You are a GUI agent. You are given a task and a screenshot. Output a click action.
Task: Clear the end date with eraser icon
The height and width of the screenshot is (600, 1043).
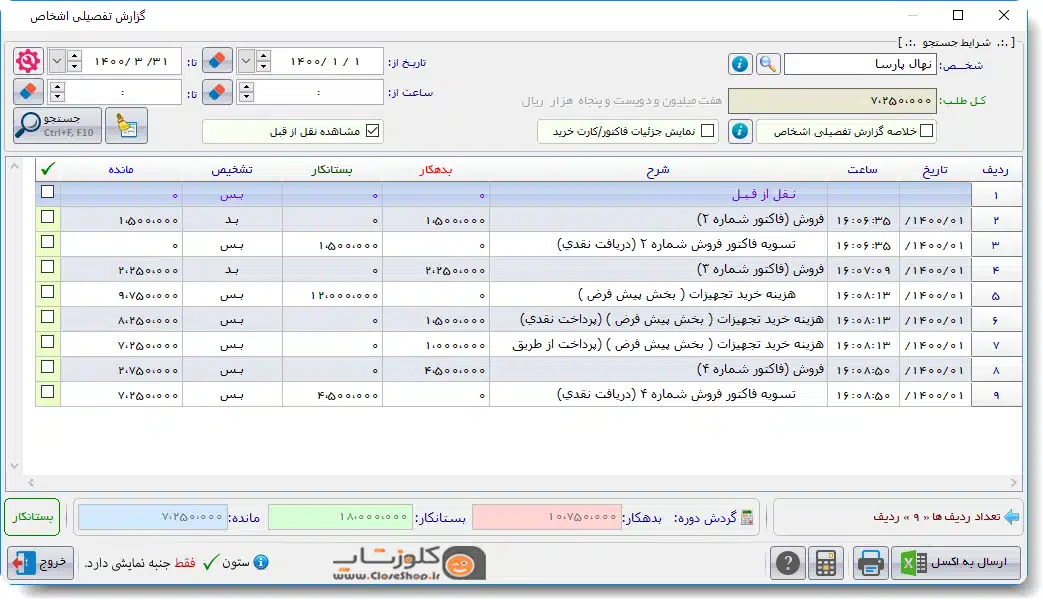pyautogui.click(x=217, y=61)
